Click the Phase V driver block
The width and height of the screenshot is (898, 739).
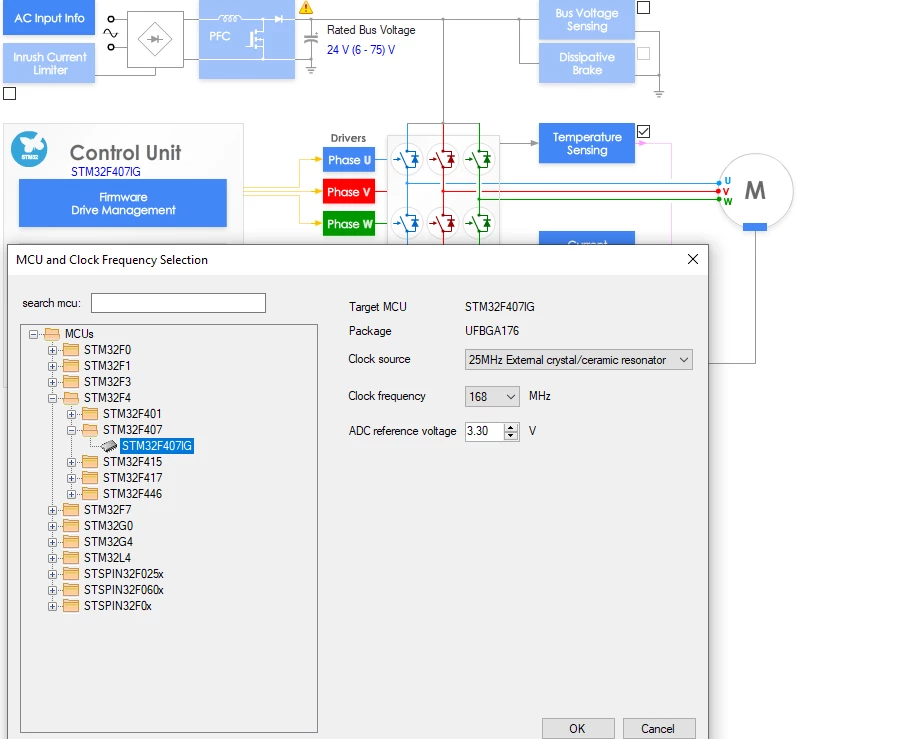pyautogui.click(x=349, y=192)
